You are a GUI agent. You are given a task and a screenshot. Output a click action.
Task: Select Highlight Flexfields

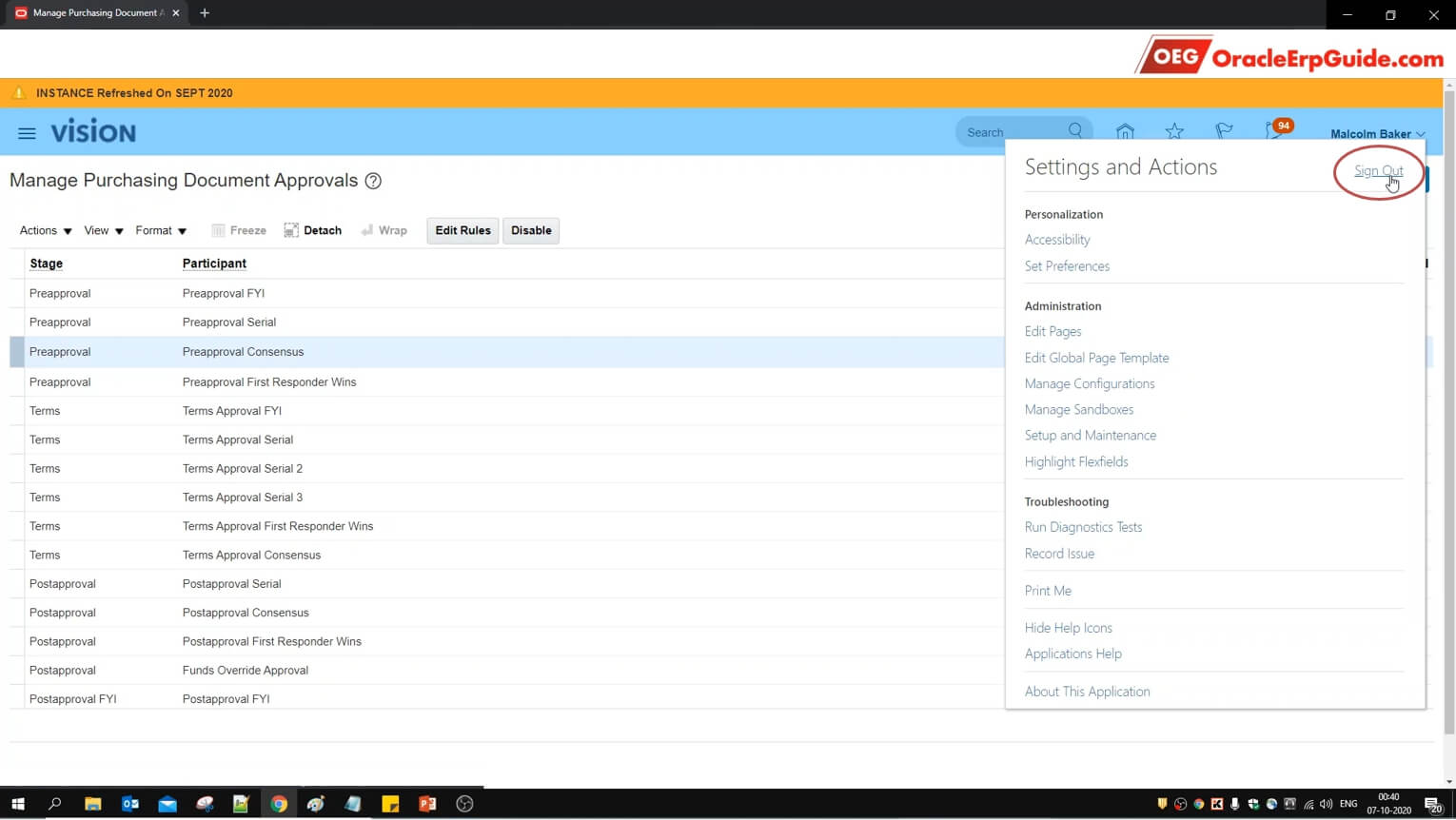coord(1076,461)
